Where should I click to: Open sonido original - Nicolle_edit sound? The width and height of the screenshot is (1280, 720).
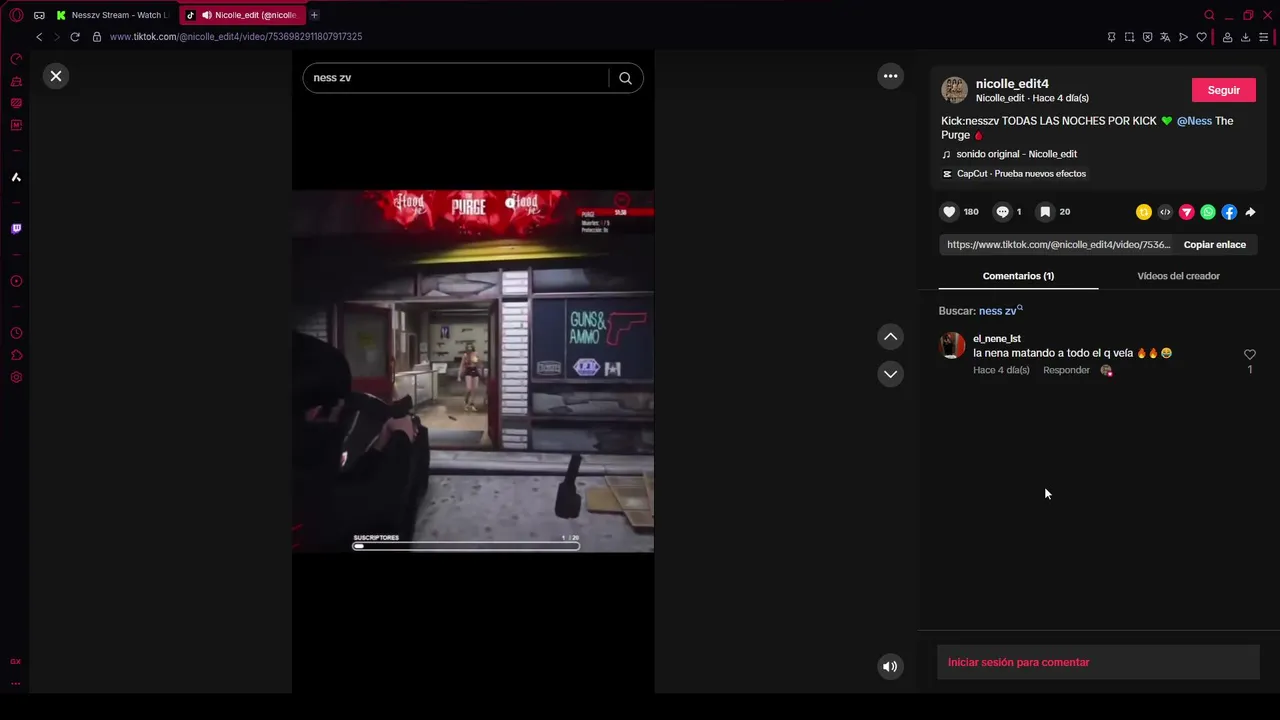(x=1016, y=154)
